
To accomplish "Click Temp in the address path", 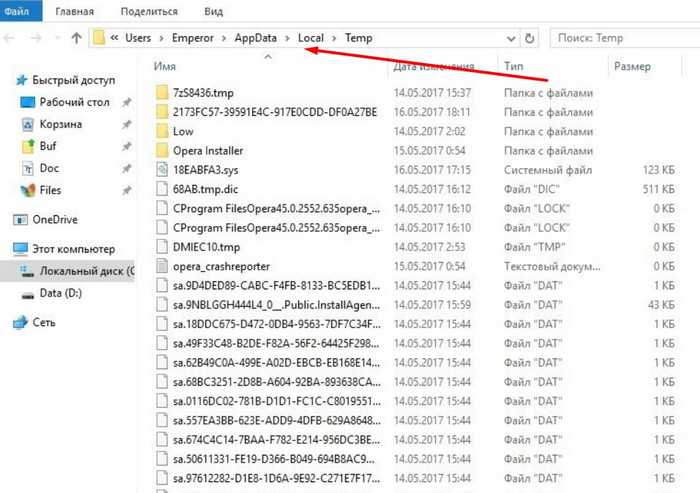I will tap(358, 38).
